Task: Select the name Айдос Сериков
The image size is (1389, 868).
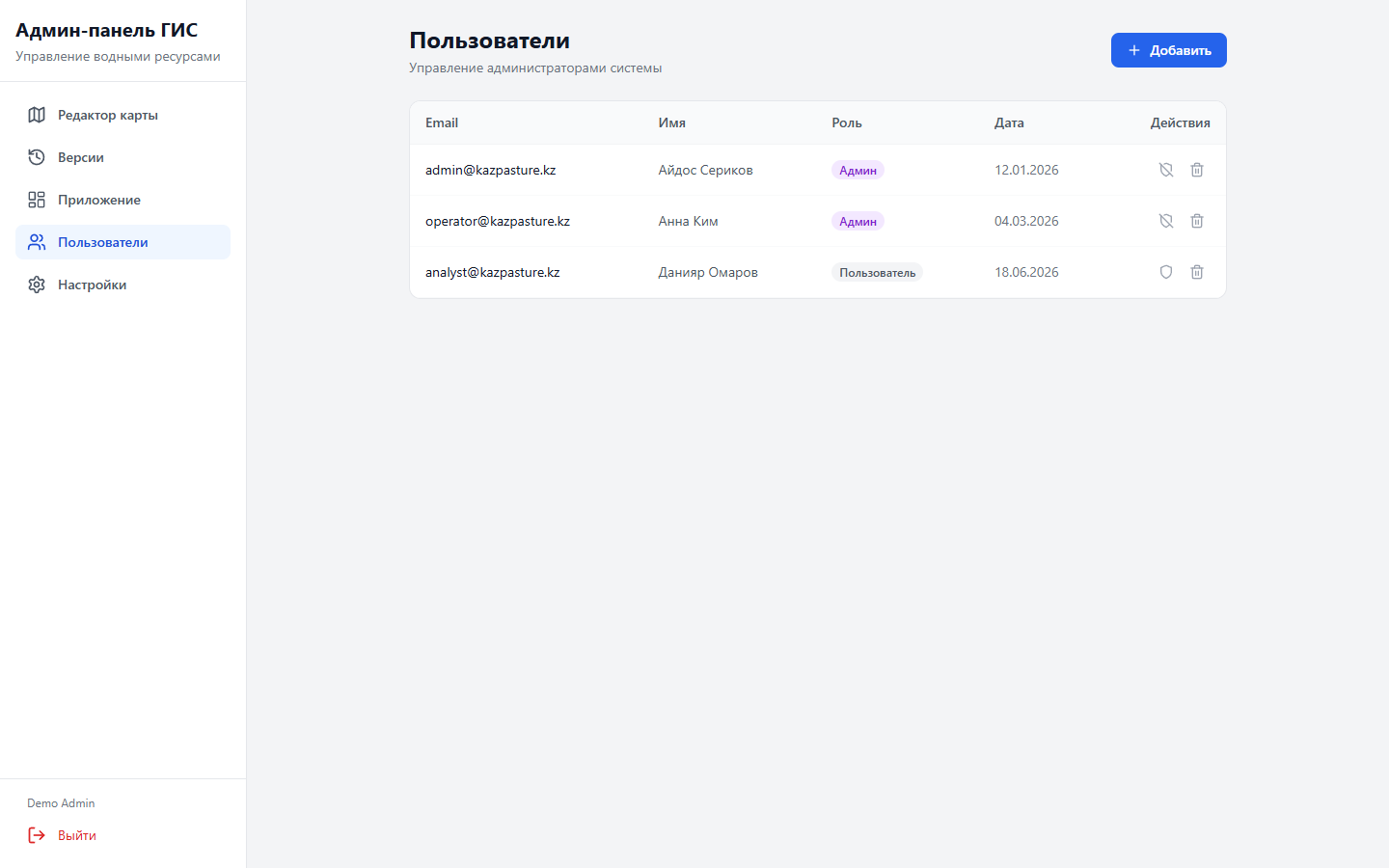Action: coord(706,170)
